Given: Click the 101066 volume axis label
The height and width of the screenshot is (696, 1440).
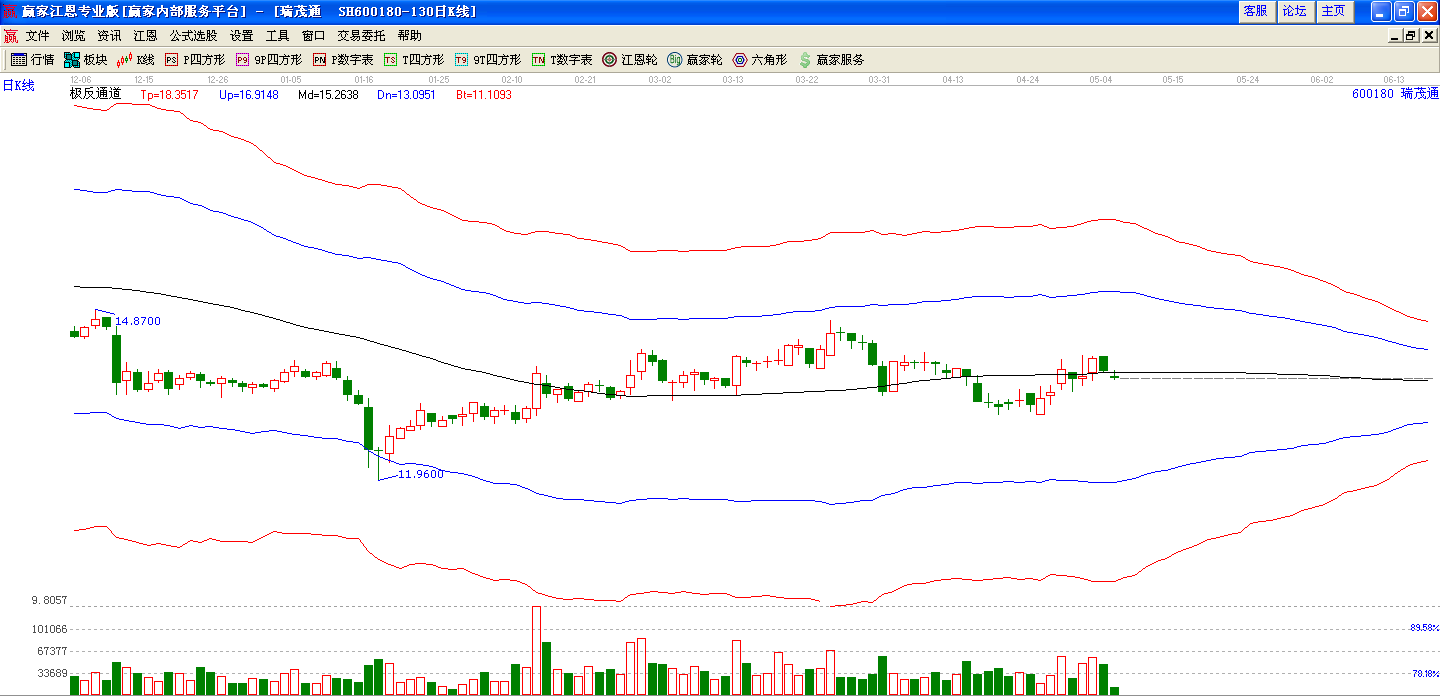Looking at the screenshot, I should tap(49, 629).
